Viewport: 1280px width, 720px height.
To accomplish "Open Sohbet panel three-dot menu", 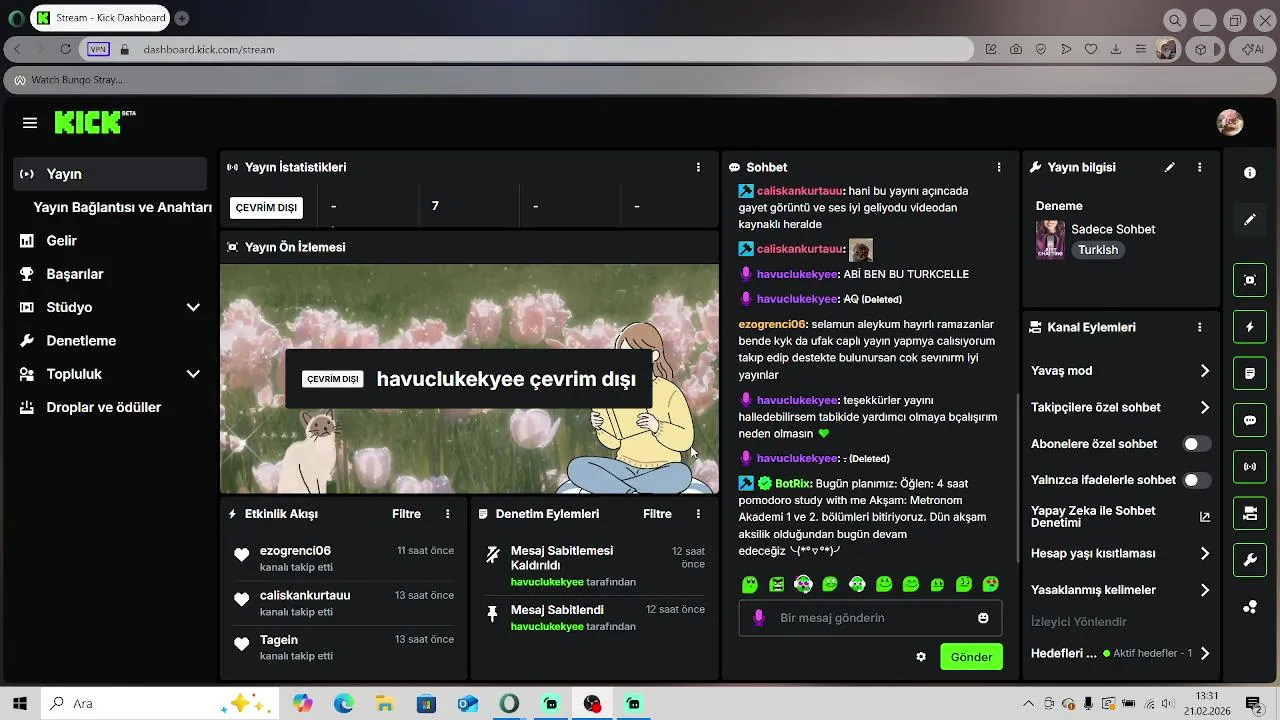I will click(x=998, y=167).
